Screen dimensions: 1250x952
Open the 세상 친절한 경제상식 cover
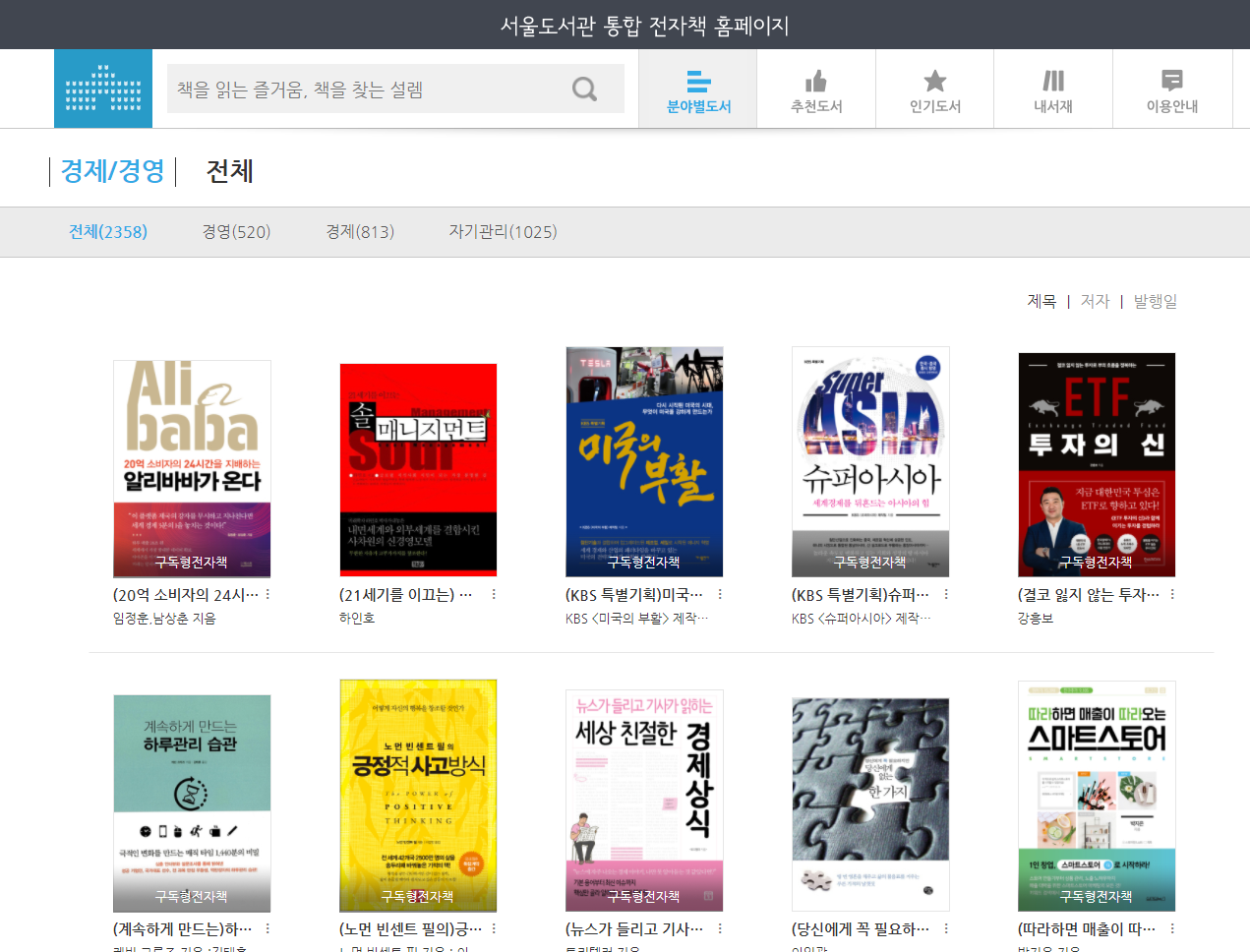point(644,801)
